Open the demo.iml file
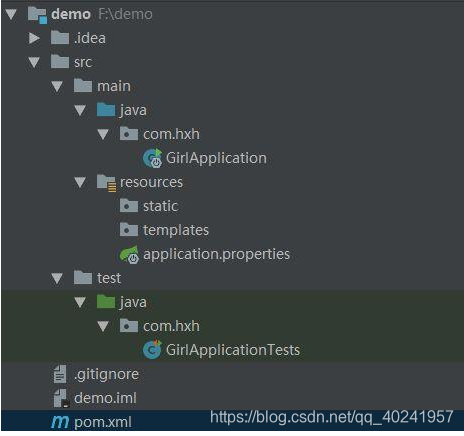 (x=105, y=398)
